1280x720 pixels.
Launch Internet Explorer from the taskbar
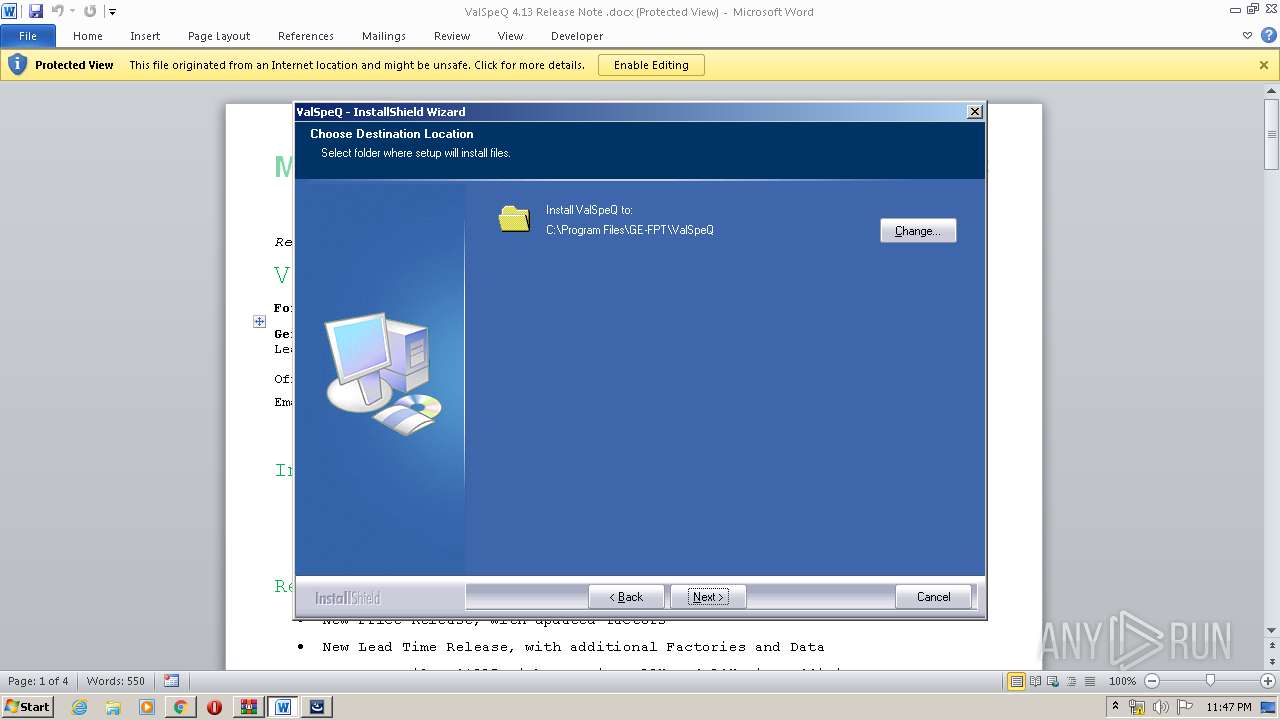(x=80, y=707)
